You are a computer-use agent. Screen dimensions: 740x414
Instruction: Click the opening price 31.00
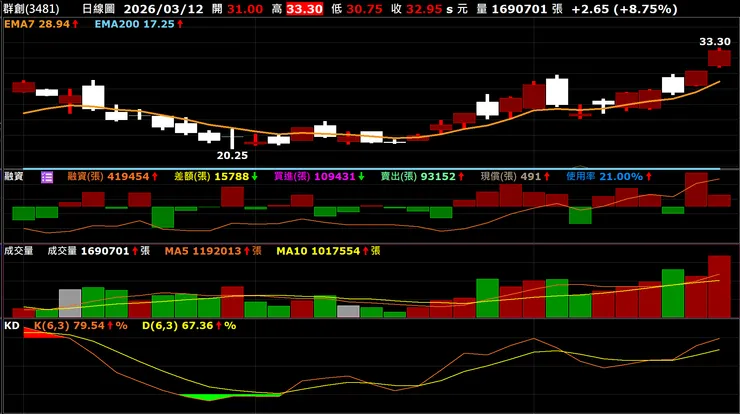pyautogui.click(x=245, y=9)
